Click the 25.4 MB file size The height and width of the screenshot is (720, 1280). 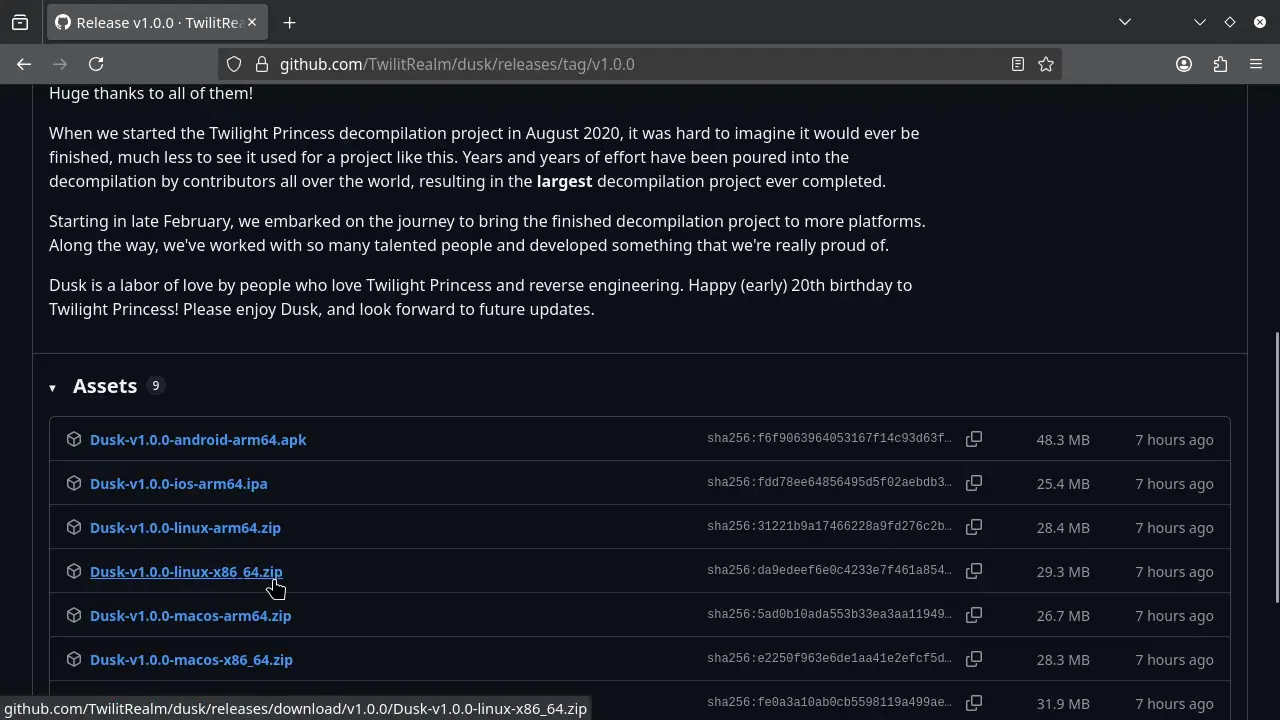point(1063,484)
